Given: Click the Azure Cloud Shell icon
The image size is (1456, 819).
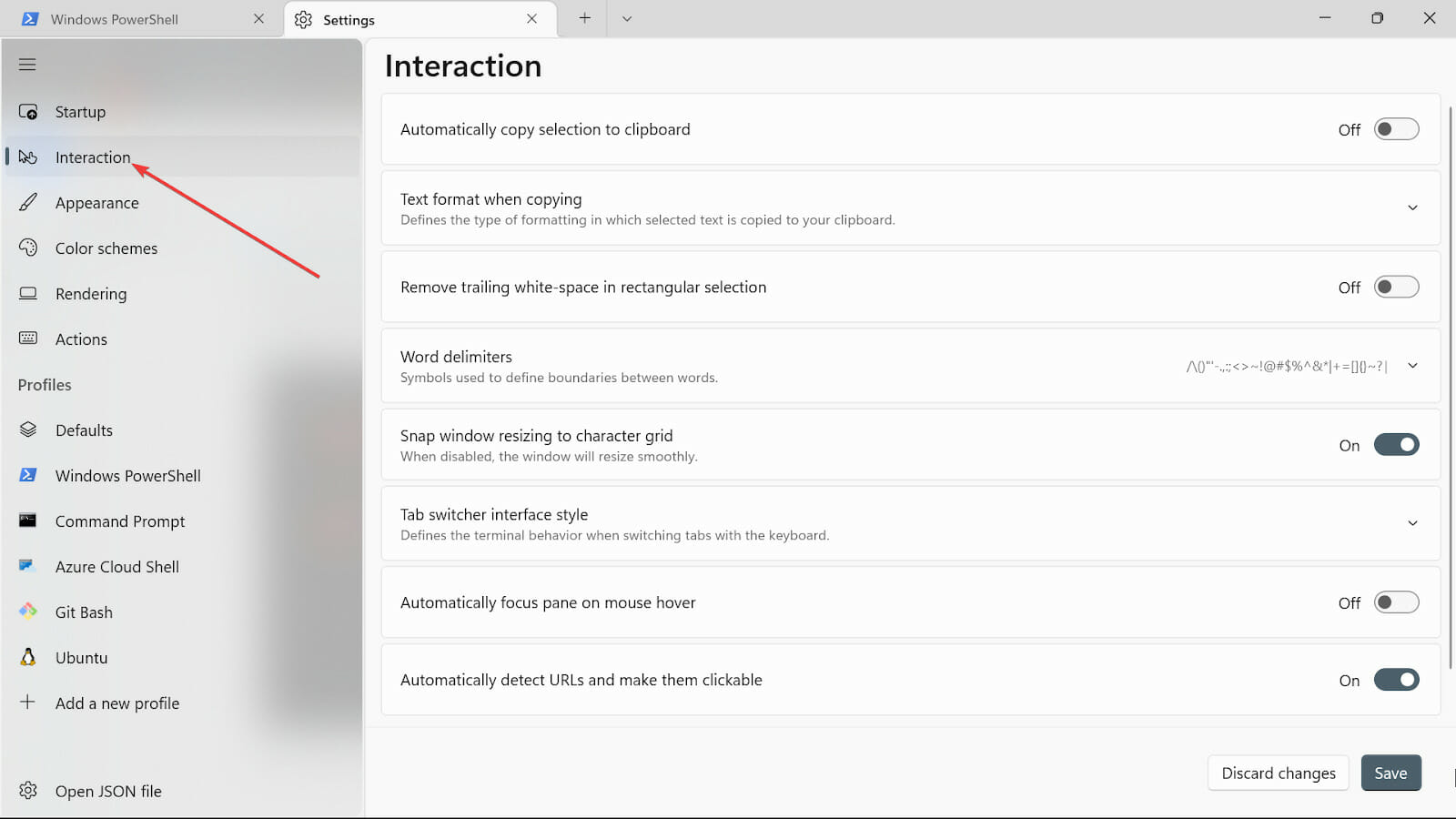Looking at the screenshot, I should point(26,566).
